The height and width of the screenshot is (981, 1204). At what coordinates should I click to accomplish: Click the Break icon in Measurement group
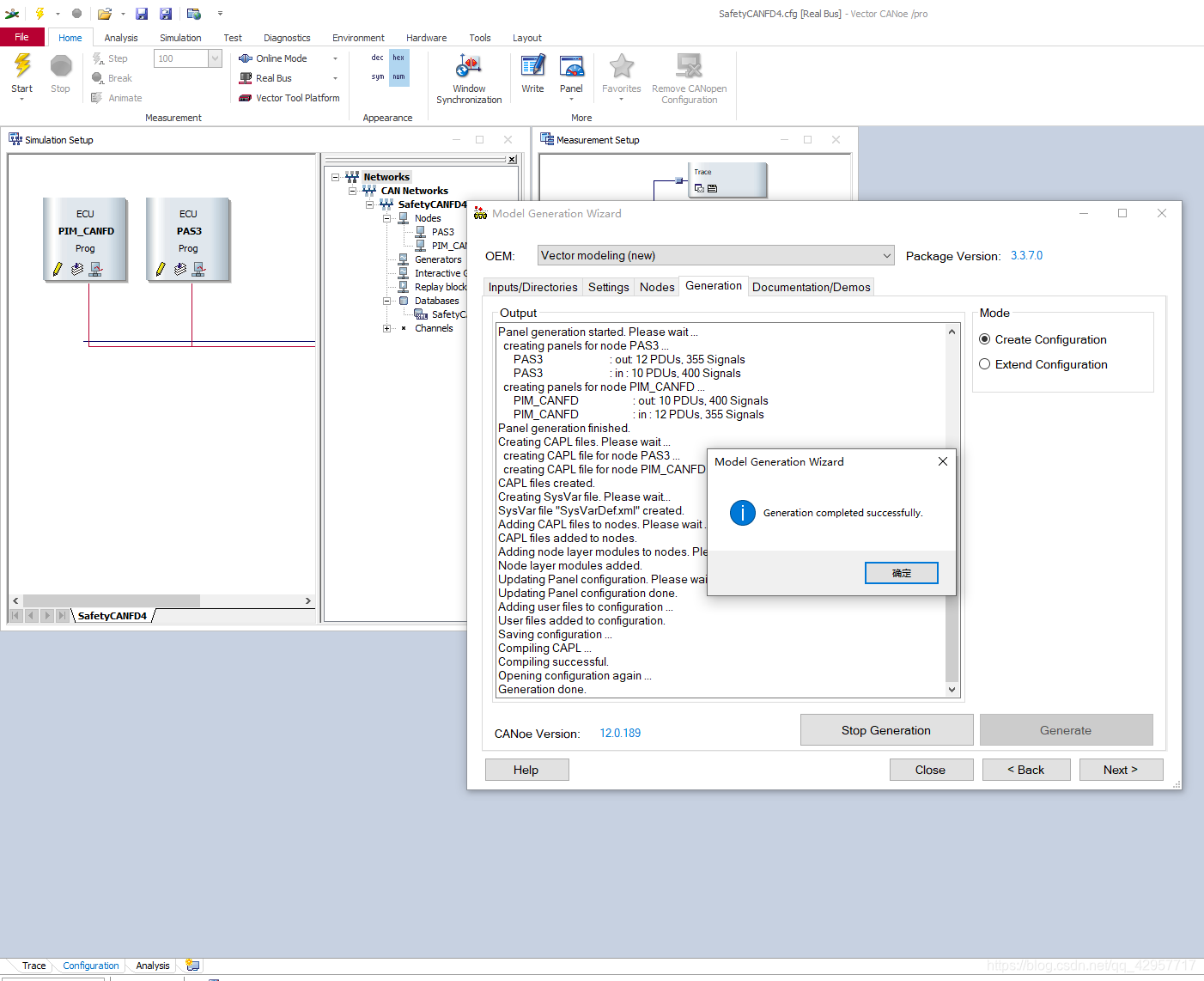98,78
